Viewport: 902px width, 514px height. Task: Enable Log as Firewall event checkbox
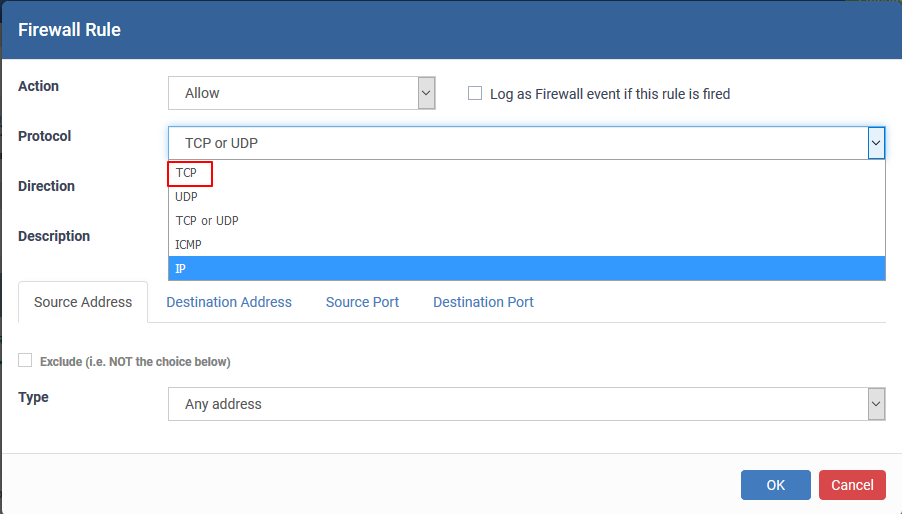(475, 93)
